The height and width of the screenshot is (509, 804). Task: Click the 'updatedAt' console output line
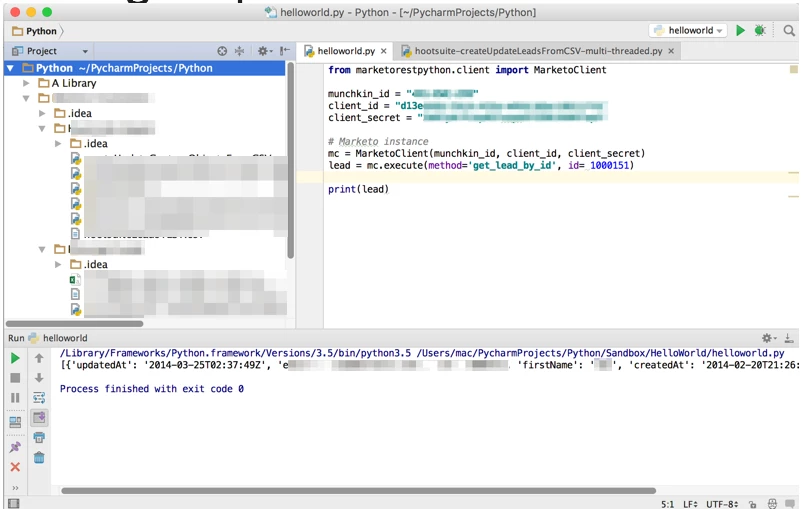(x=429, y=365)
